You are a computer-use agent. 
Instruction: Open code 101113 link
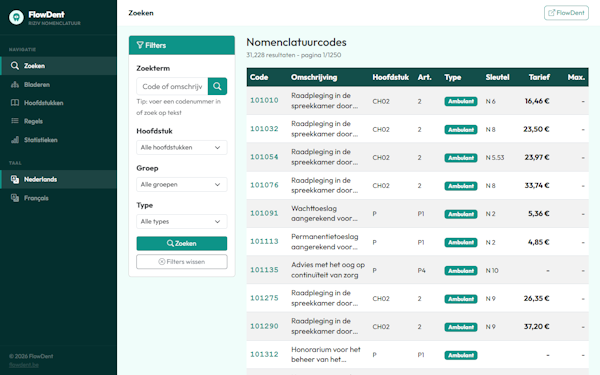click(x=264, y=241)
